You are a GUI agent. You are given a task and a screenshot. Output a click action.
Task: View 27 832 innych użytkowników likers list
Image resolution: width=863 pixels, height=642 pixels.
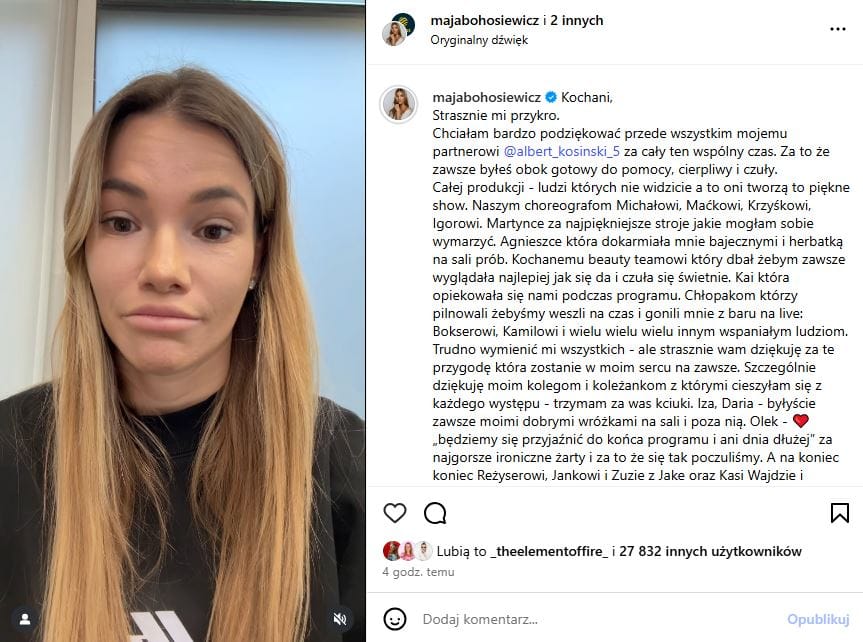point(710,551)
